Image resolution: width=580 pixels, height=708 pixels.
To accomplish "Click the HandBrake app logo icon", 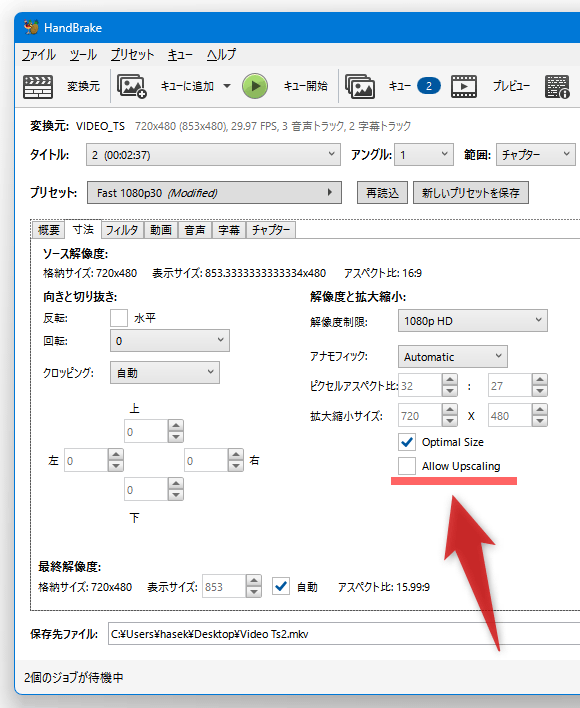I will (31, 27).
